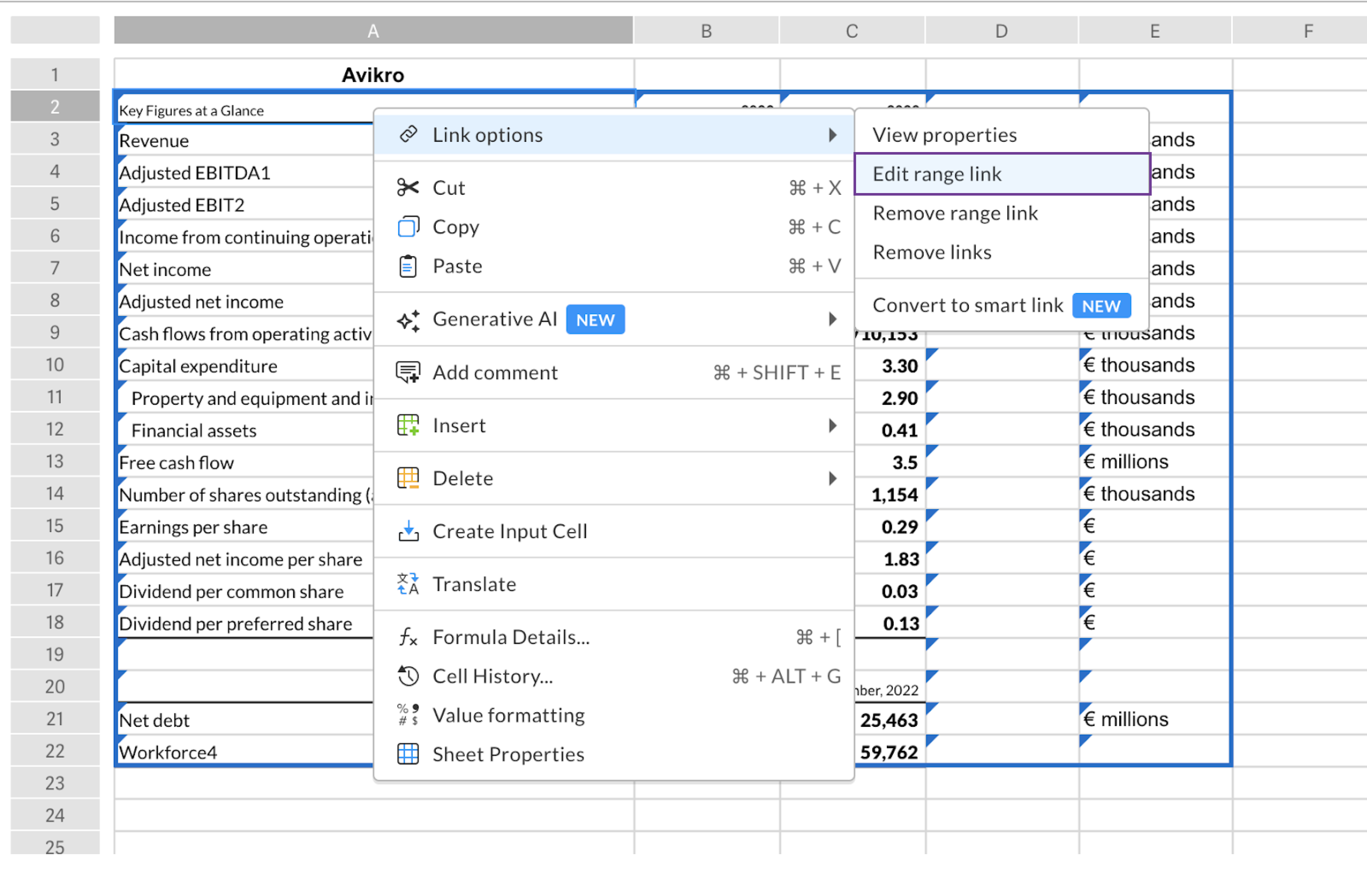Select the Add comment icon
Viewport: 1367px width, 896px height.
tap(408, 372)
